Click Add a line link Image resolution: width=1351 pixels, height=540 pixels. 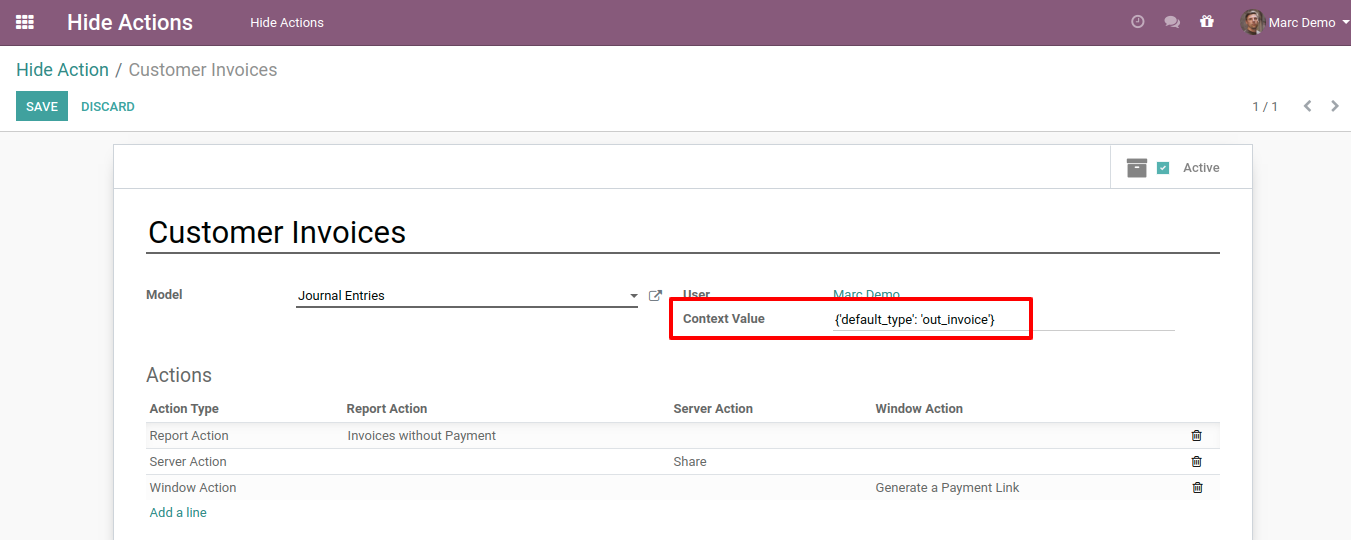pyautogui.click(x=178, y=513)
